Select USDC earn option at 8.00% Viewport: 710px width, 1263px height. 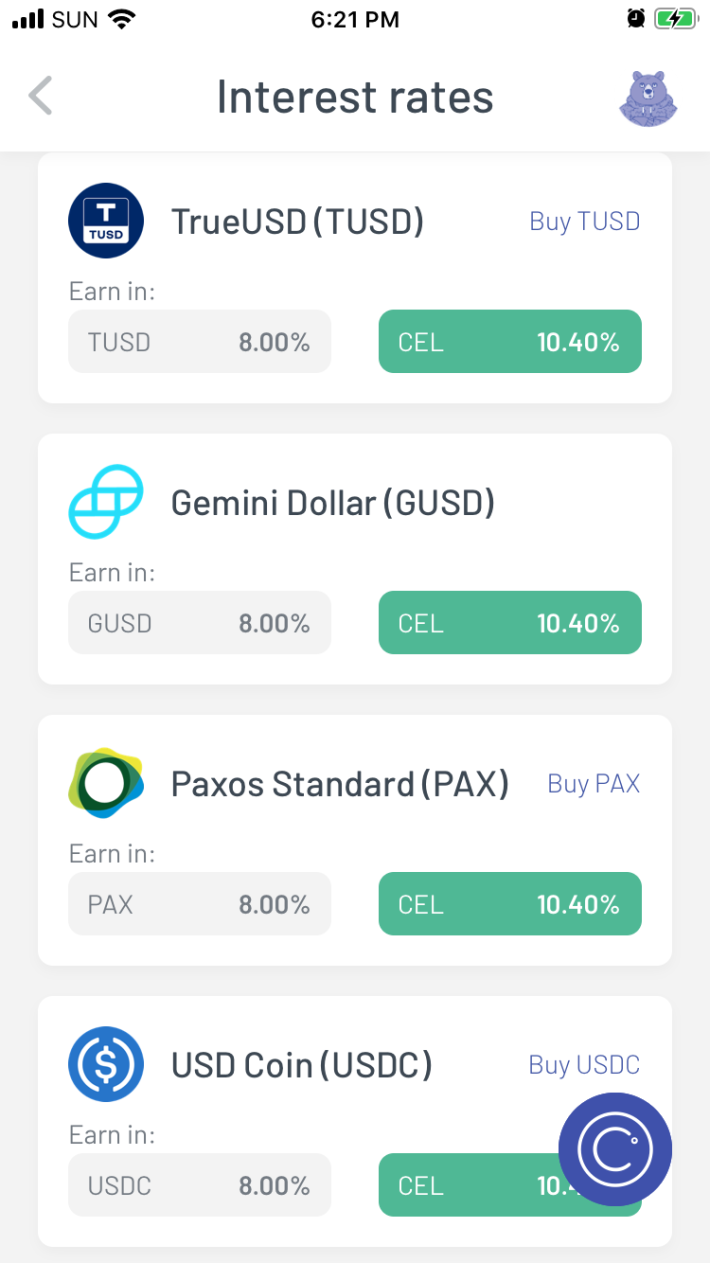(x=199, y=1185)
